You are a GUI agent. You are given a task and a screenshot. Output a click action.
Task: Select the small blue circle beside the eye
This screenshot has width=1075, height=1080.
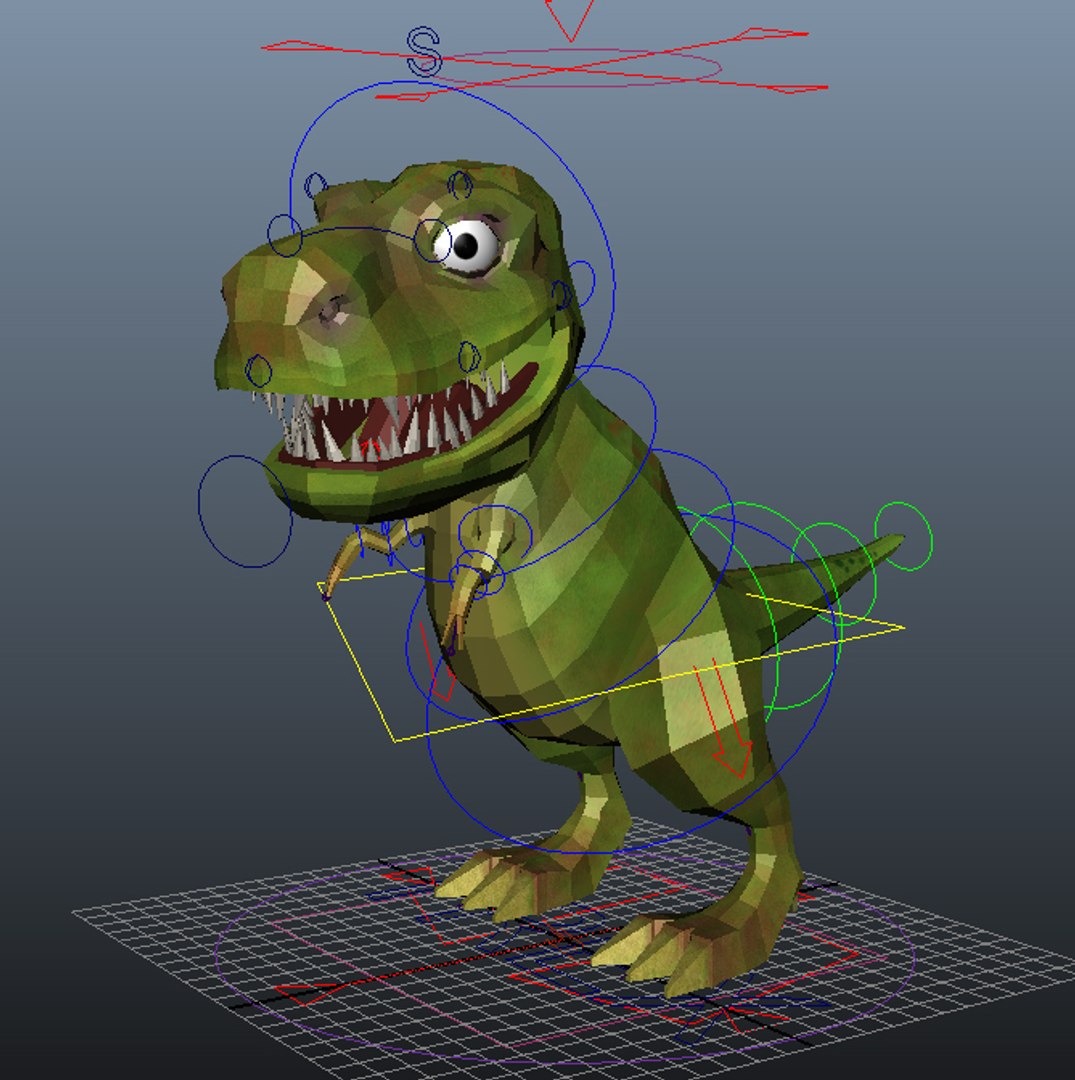(432, 240)
